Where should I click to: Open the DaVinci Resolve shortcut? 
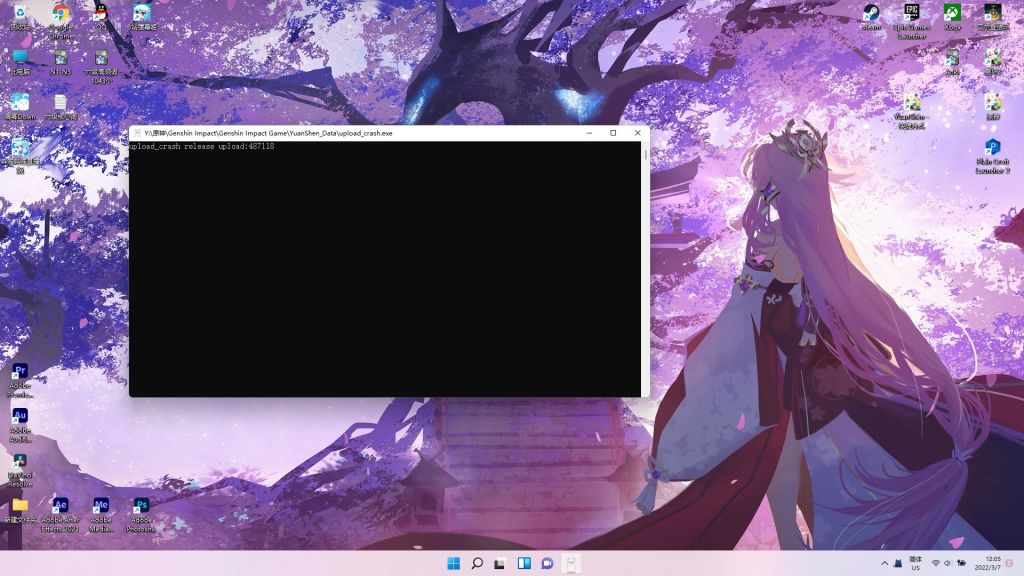[20, 471]
